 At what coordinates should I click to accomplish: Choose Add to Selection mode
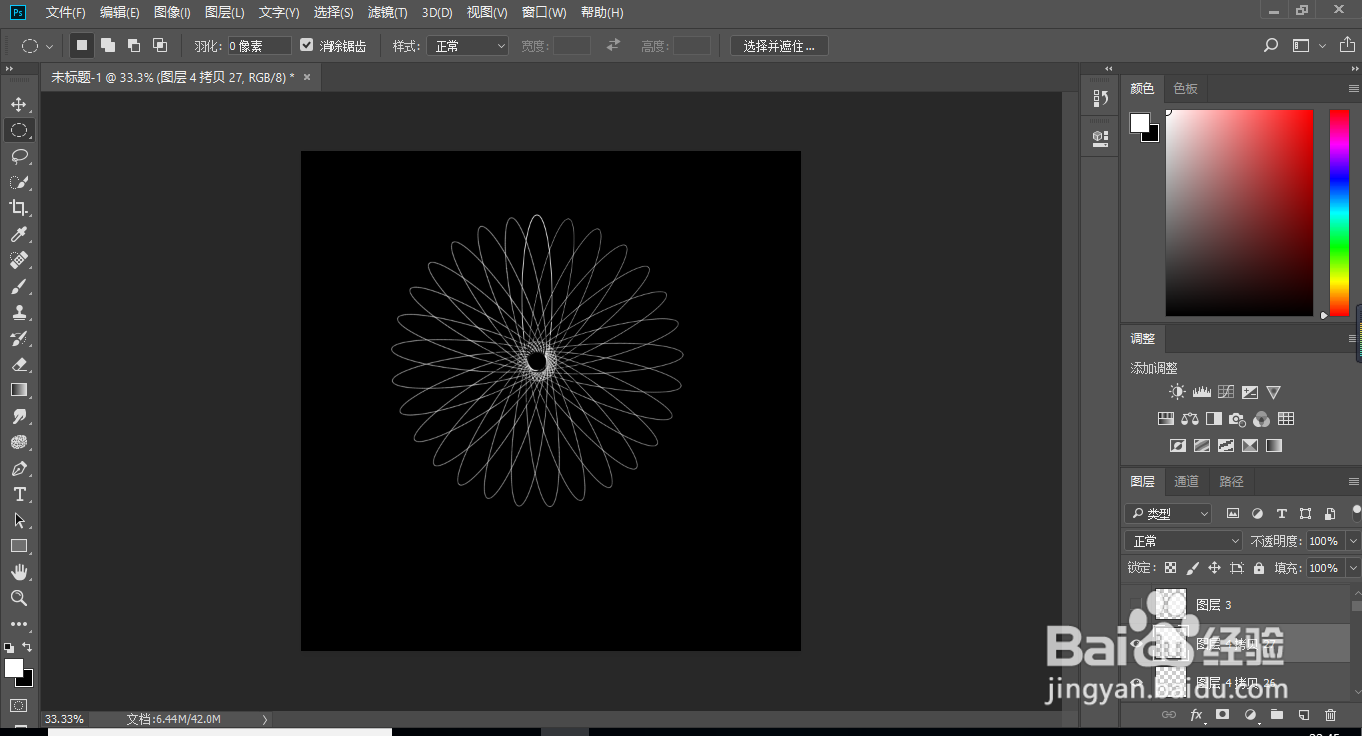click(107, 45)
